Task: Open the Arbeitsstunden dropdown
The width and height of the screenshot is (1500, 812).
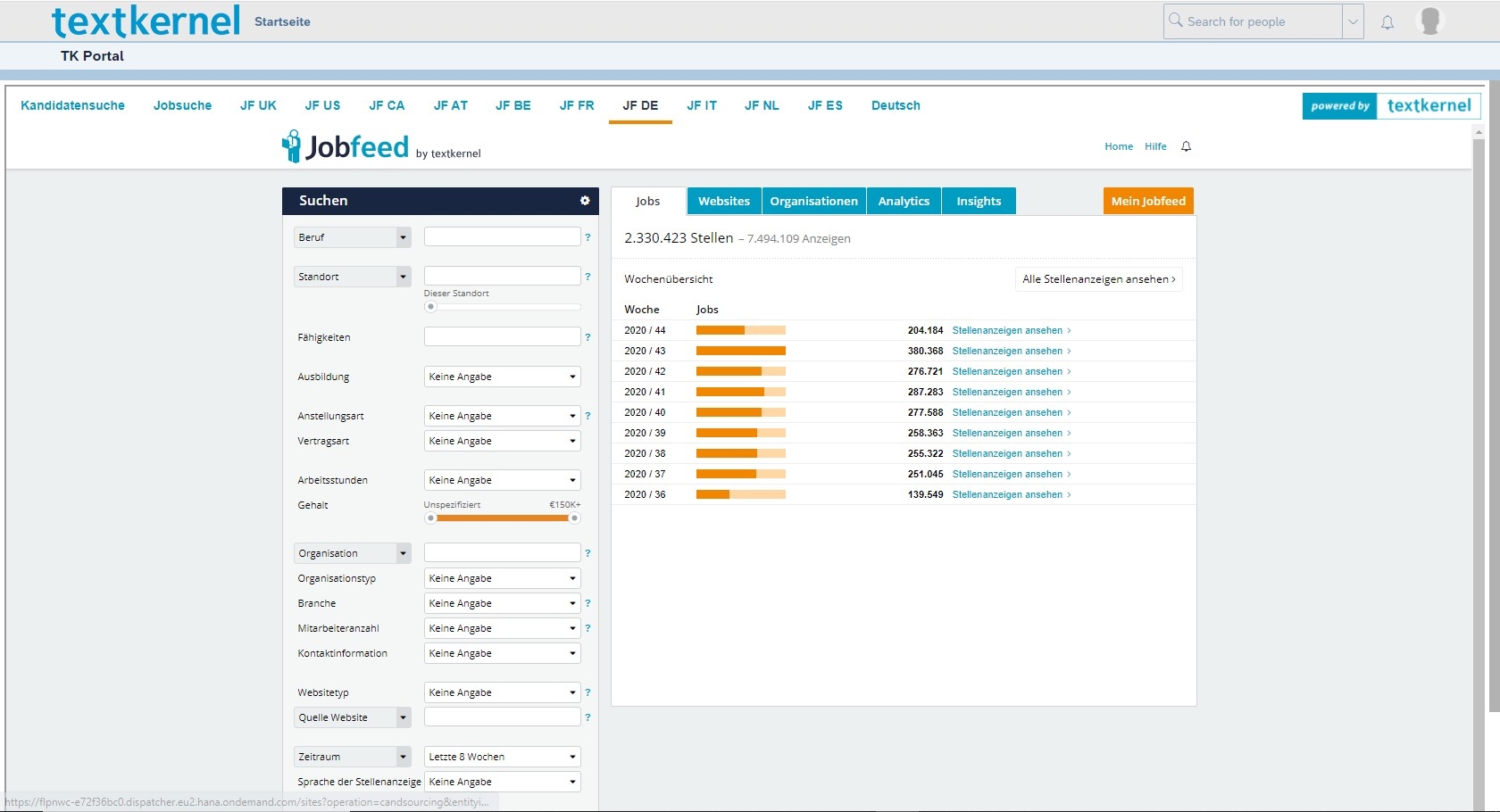Action: [x=503, y=480]
